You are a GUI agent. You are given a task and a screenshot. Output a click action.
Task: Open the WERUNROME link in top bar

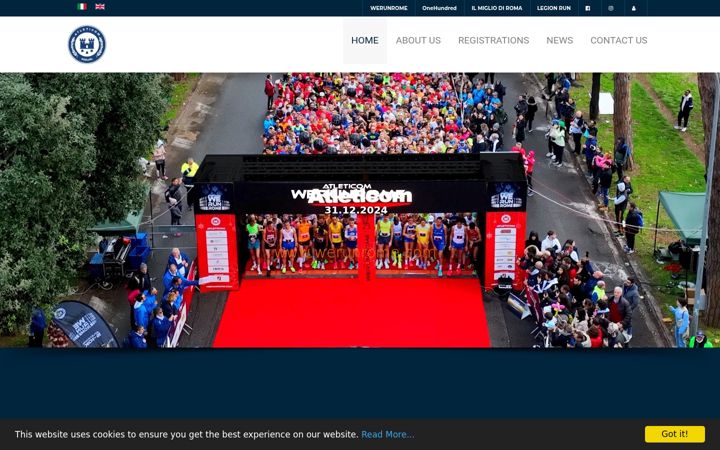(389, 8)
